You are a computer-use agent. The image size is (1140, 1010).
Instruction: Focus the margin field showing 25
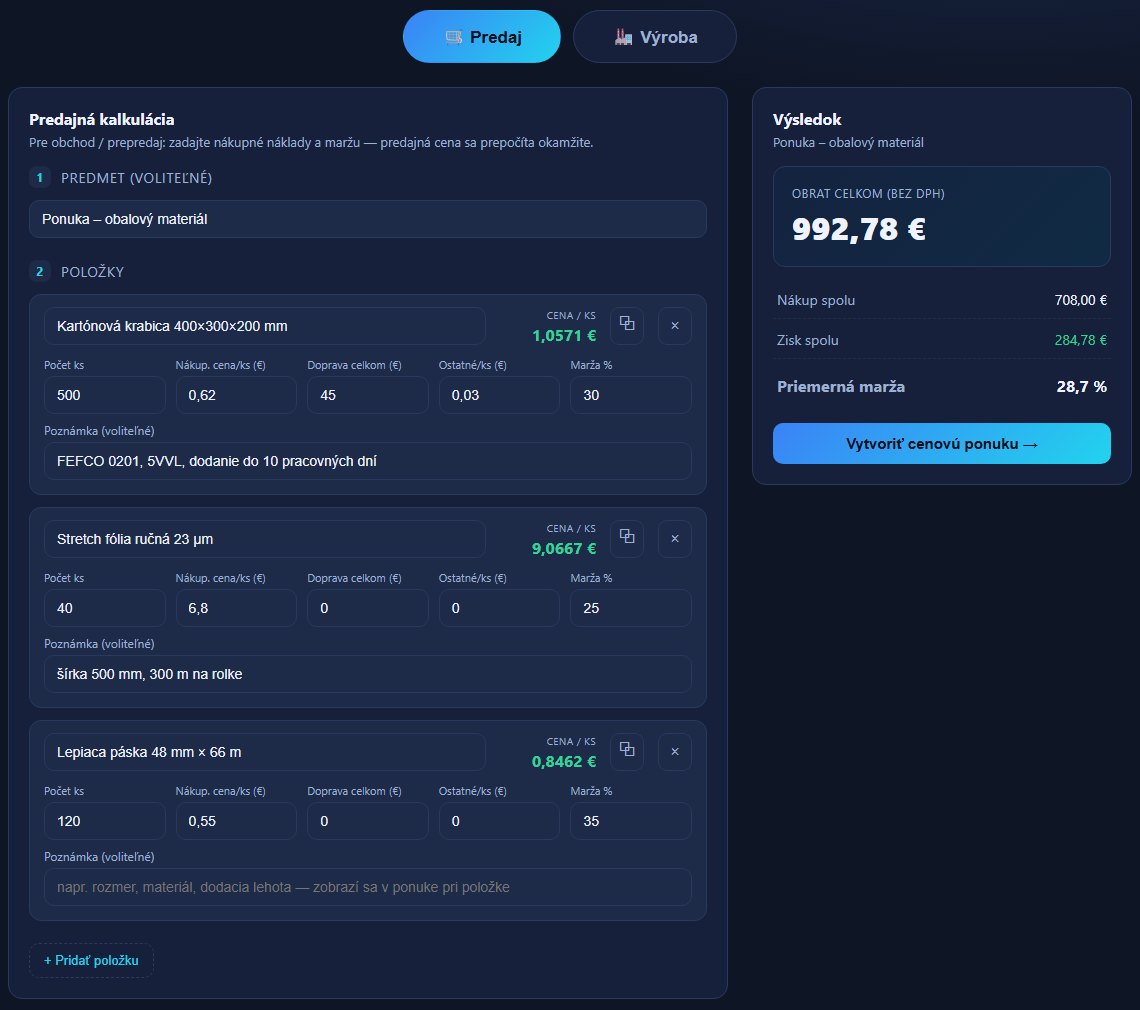click(x=630, y=608)
